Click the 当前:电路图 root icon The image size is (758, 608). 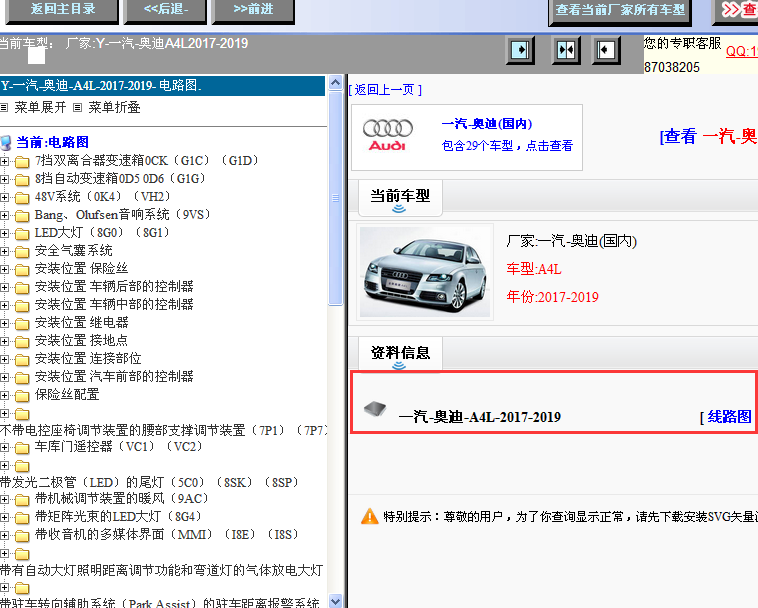pos(6,143)
